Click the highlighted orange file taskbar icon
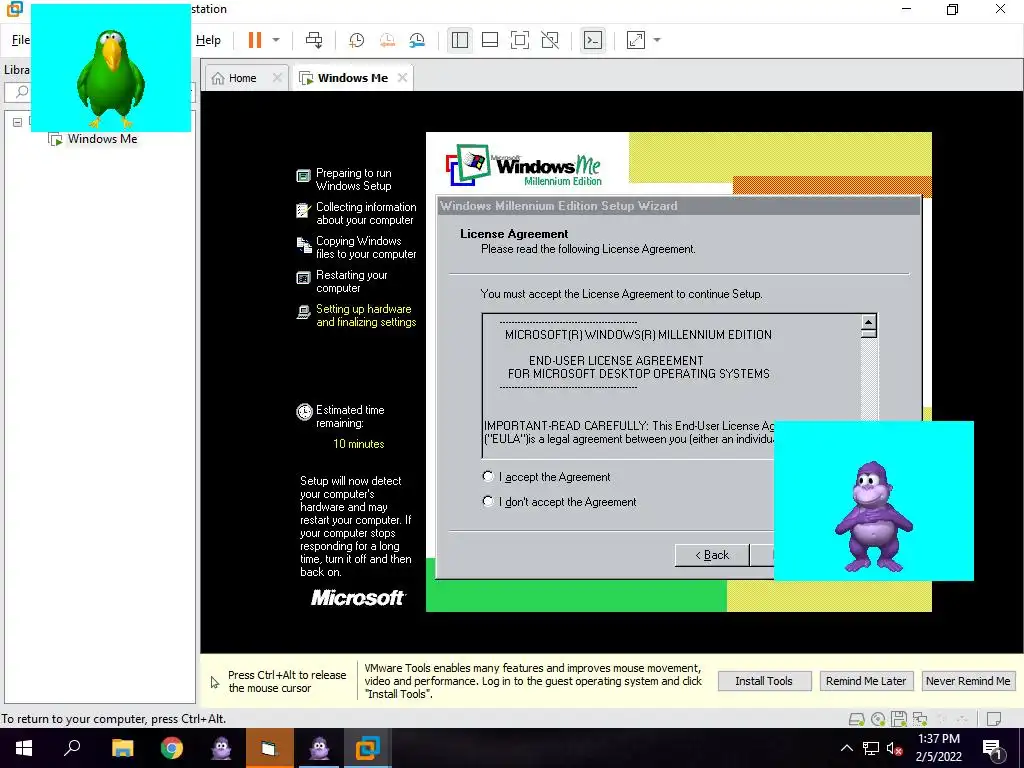The width and height of the screenshot is (1024, 768). (x=269, y=748)
